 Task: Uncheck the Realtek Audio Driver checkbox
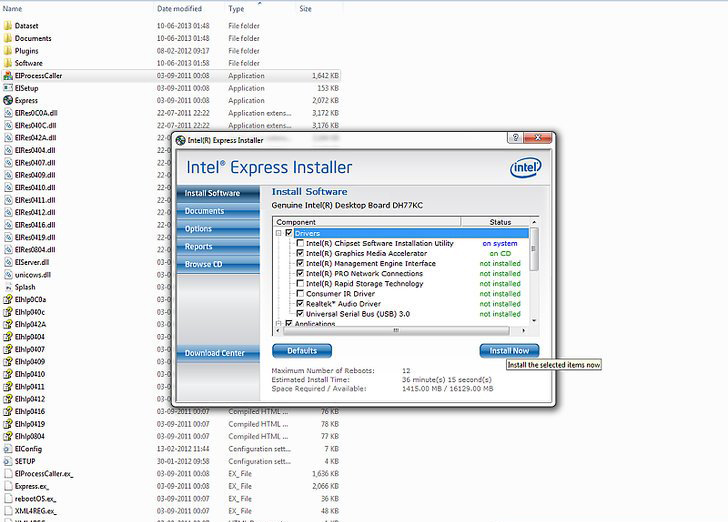(x=300, y=304)
